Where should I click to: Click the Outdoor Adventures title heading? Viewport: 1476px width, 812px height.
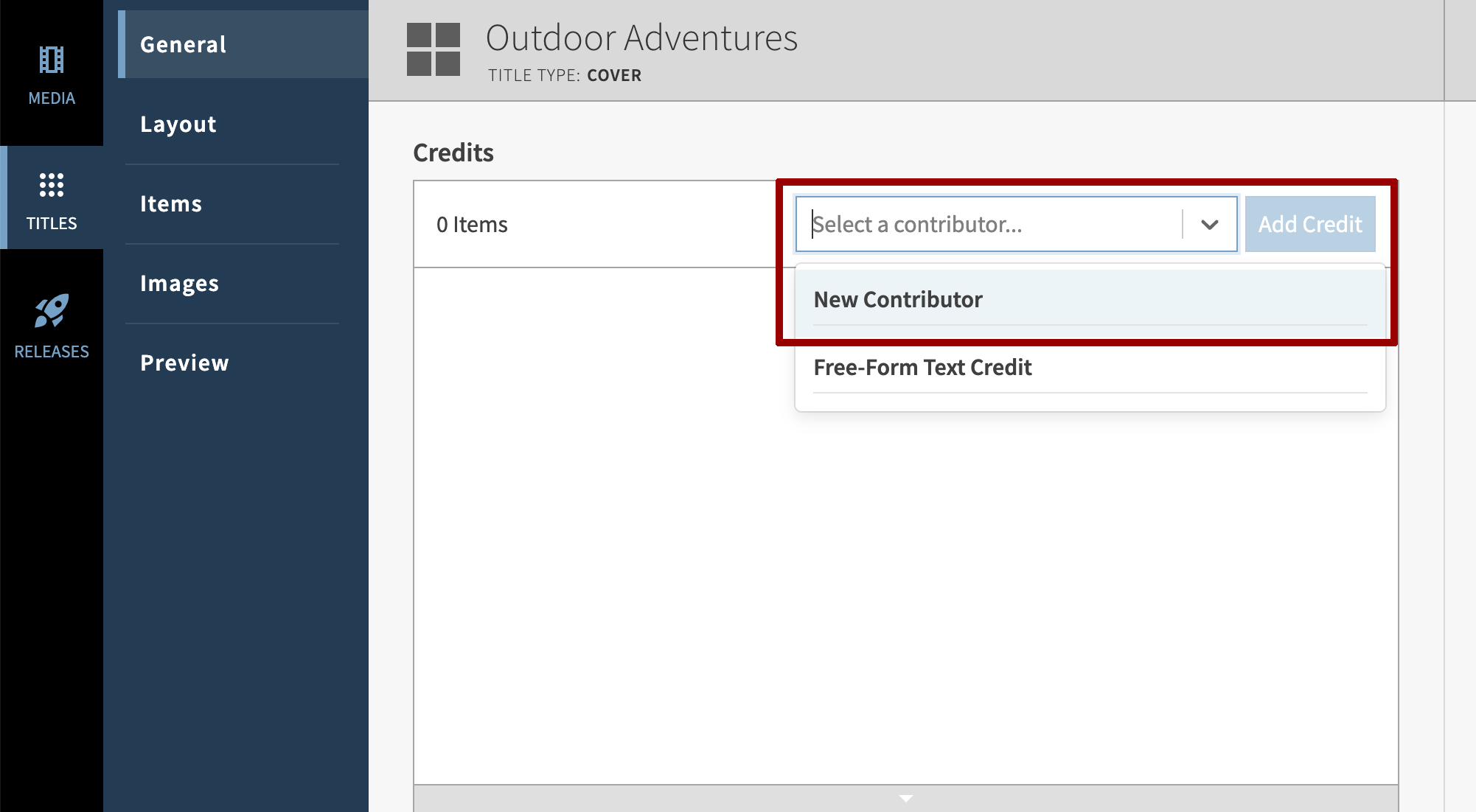click(643, 38)
